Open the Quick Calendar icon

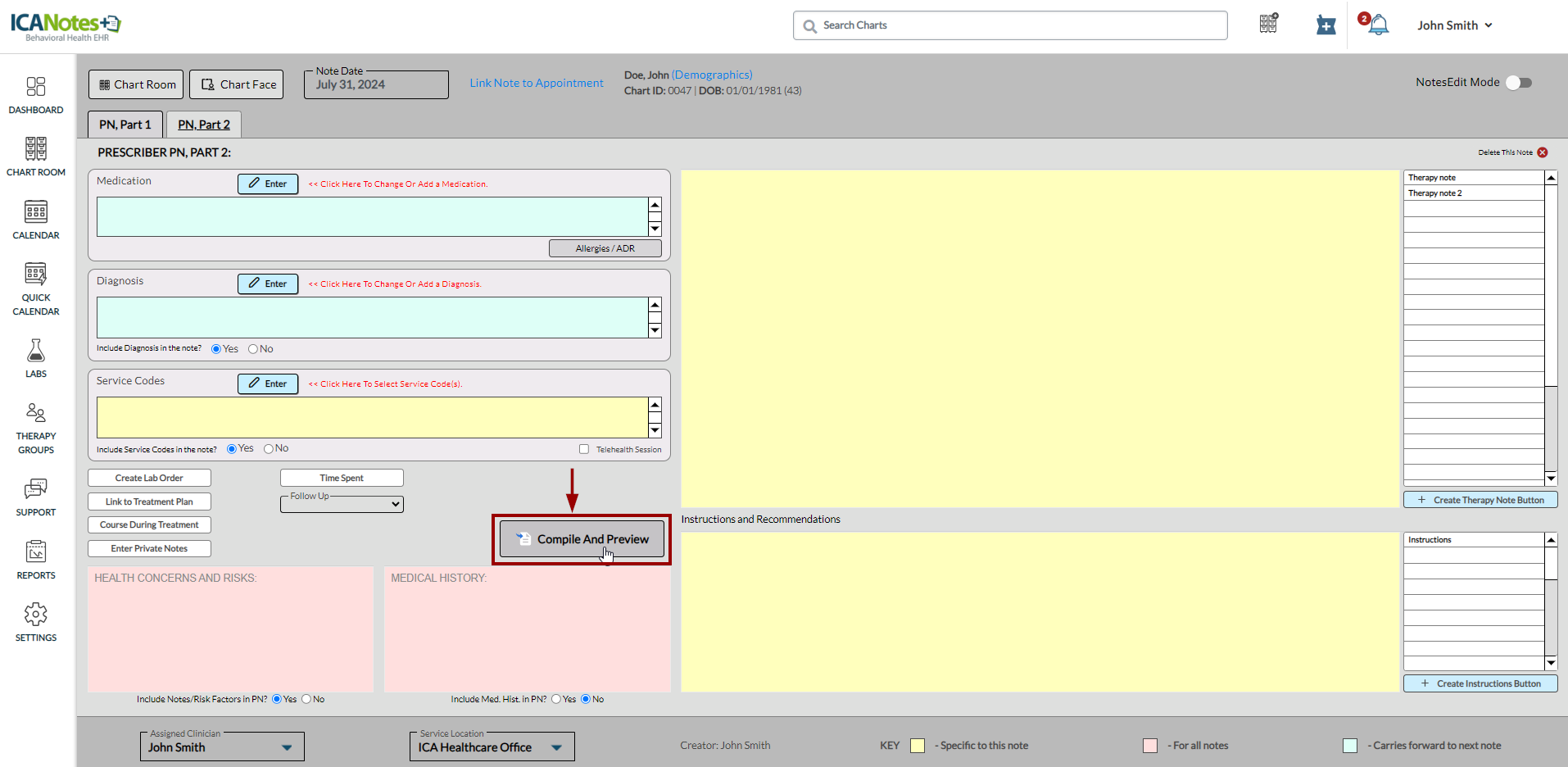[36, 275]
